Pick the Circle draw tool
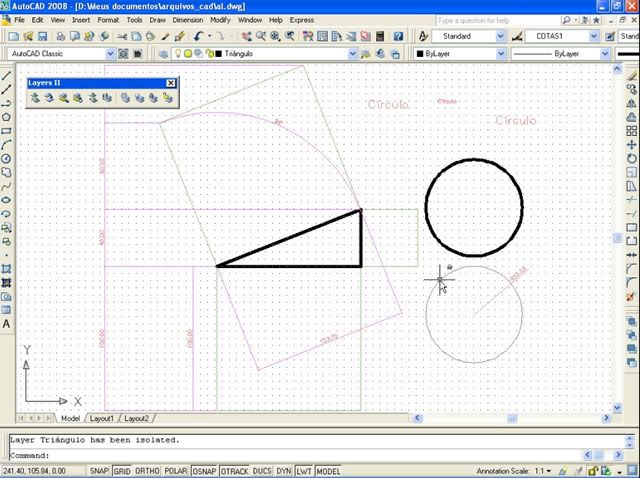 pyautogui.click(x=7, y=158)
